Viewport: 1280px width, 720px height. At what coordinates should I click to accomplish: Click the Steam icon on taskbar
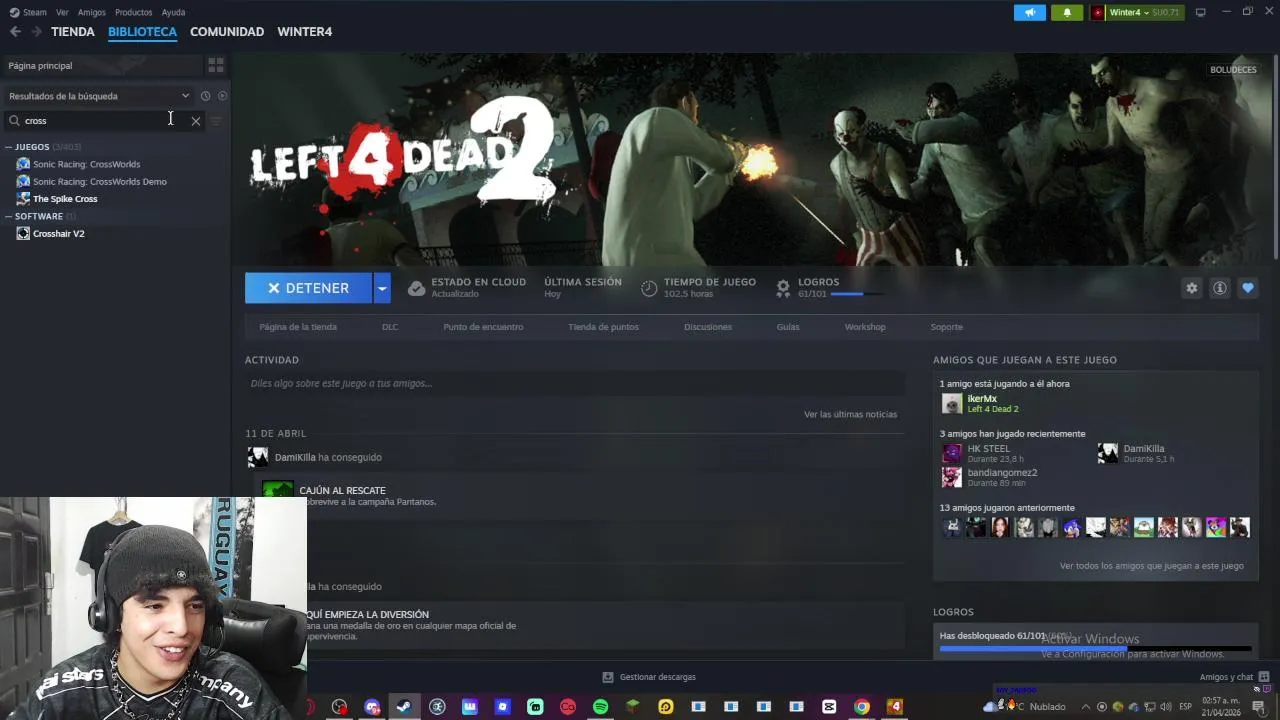[x=404, y=707]
